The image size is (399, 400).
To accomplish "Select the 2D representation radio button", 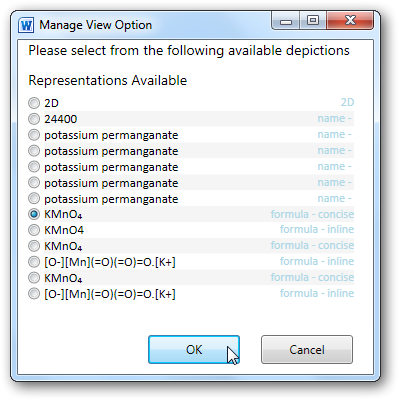I will pos(34,103).
